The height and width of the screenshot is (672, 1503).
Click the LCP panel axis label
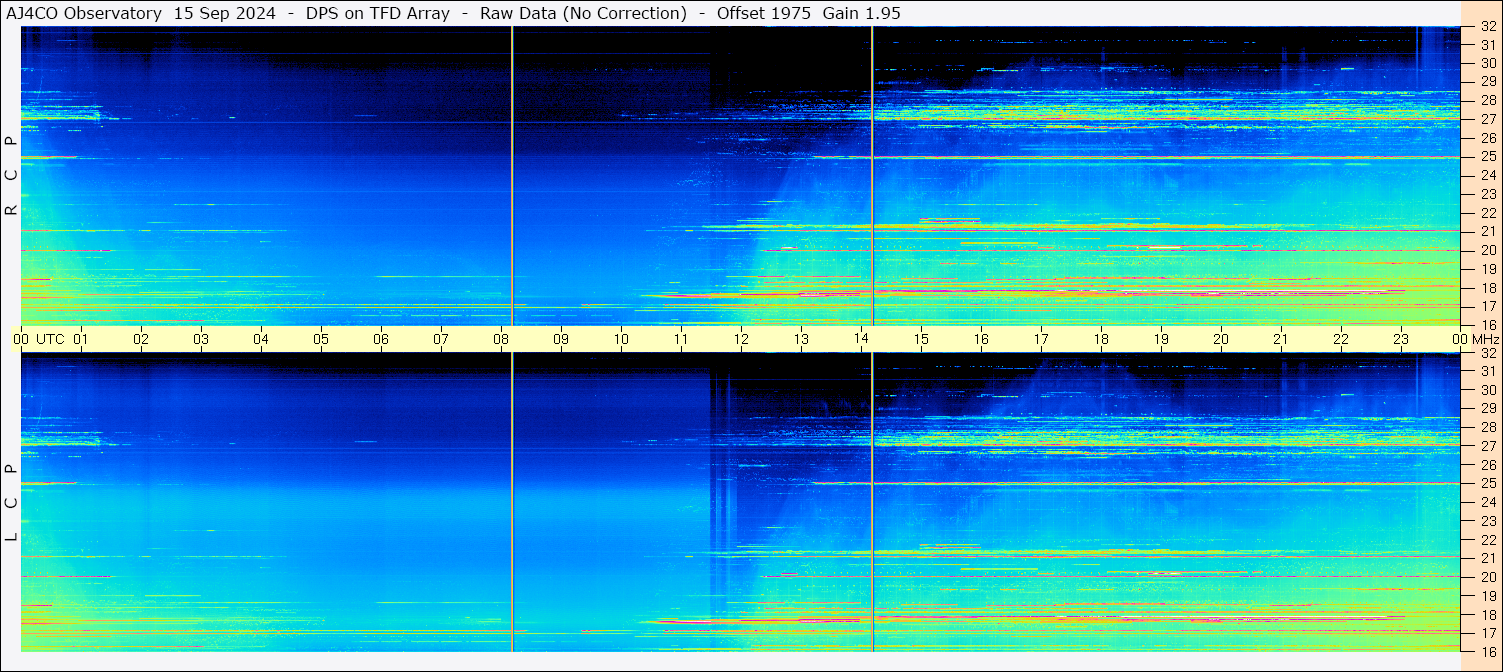(11, 503)
